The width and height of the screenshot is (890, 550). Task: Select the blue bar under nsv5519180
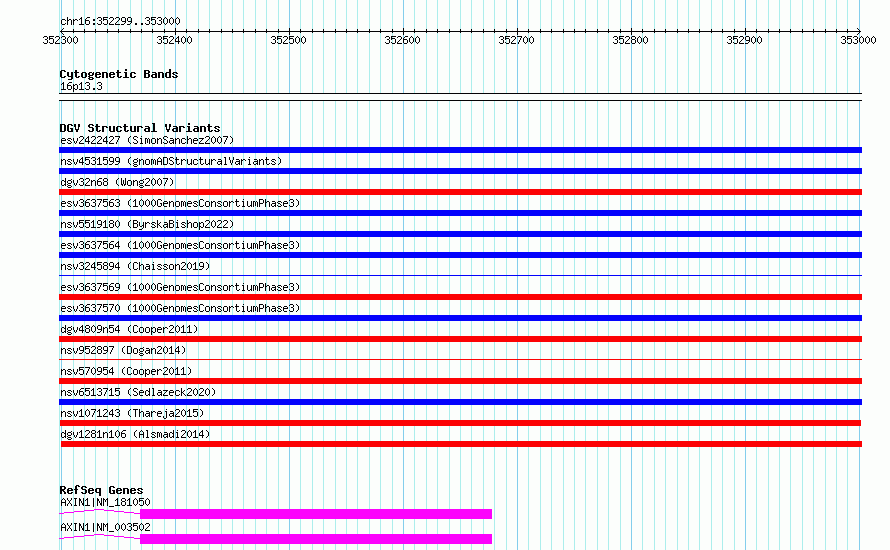coord(460,234)
